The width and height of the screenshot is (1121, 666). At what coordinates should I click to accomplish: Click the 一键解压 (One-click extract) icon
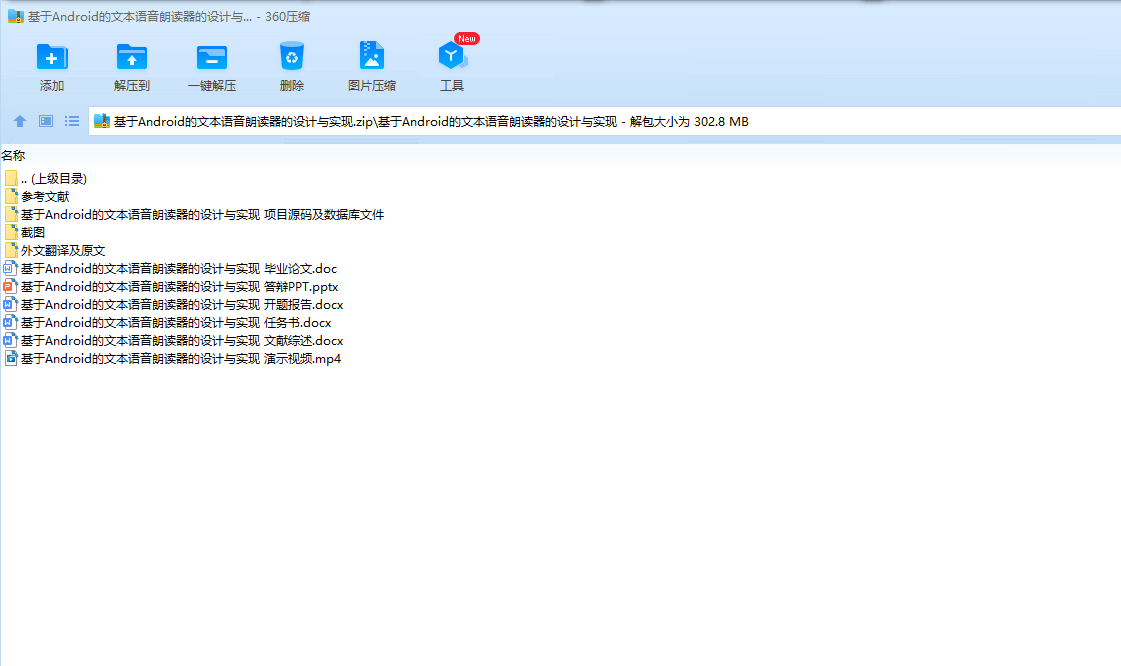[212, 58]
